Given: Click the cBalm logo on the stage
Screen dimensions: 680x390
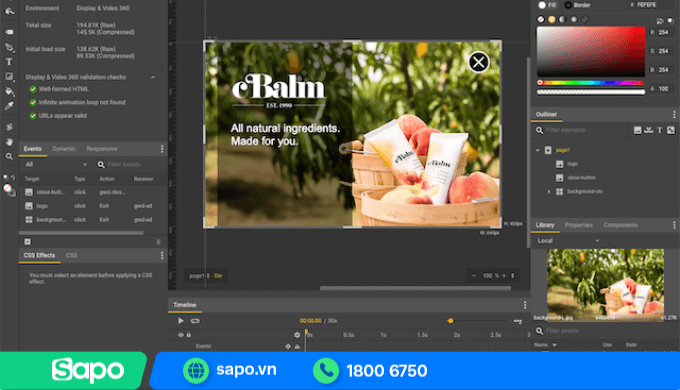Looking at the screenshot, I should tap(278, 91).
